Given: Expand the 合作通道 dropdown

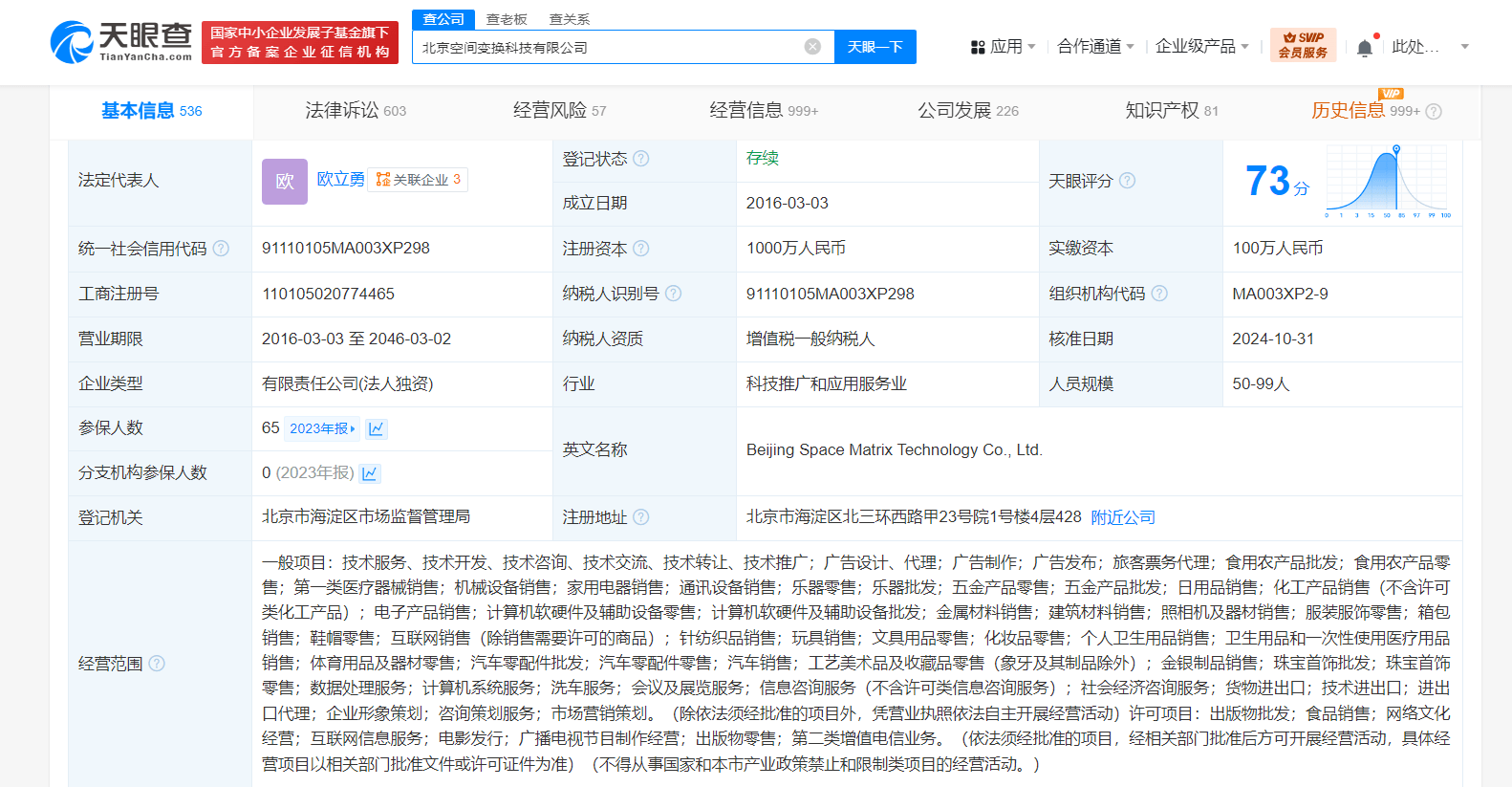Looking at the screenshot, I should [1095, 47].
